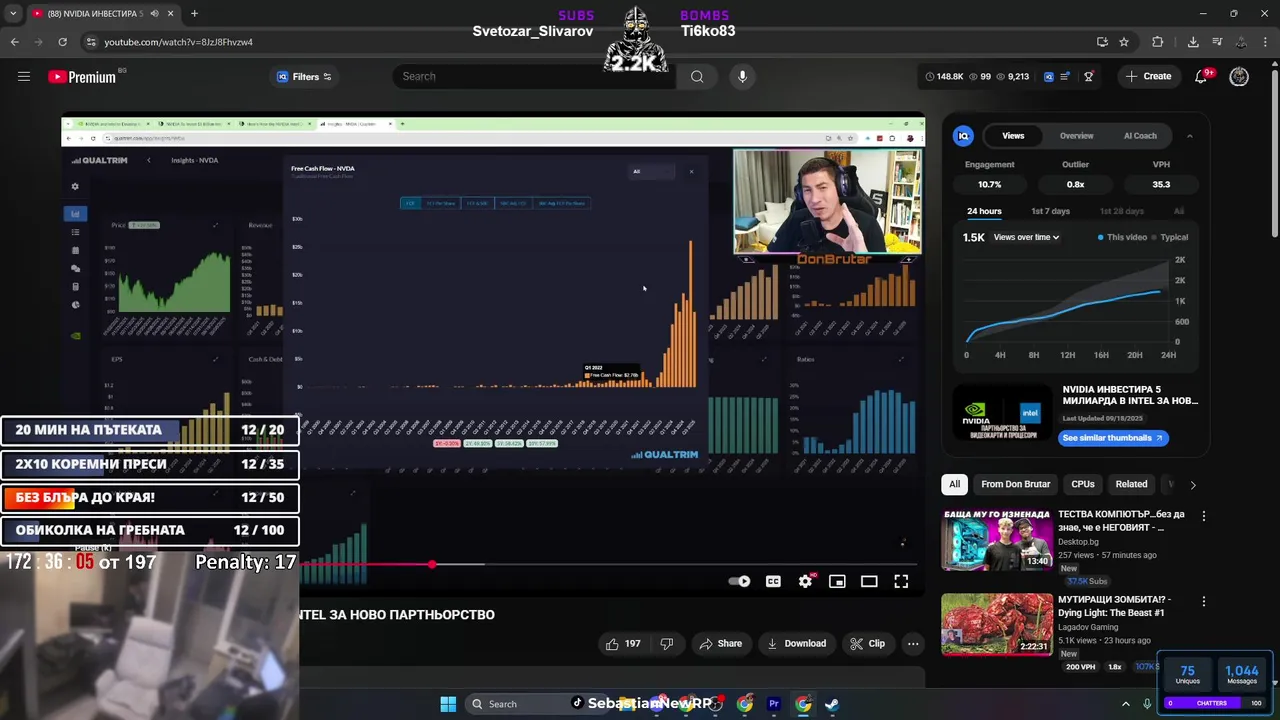Open options for Dying Light video

tap(1203, 602)
